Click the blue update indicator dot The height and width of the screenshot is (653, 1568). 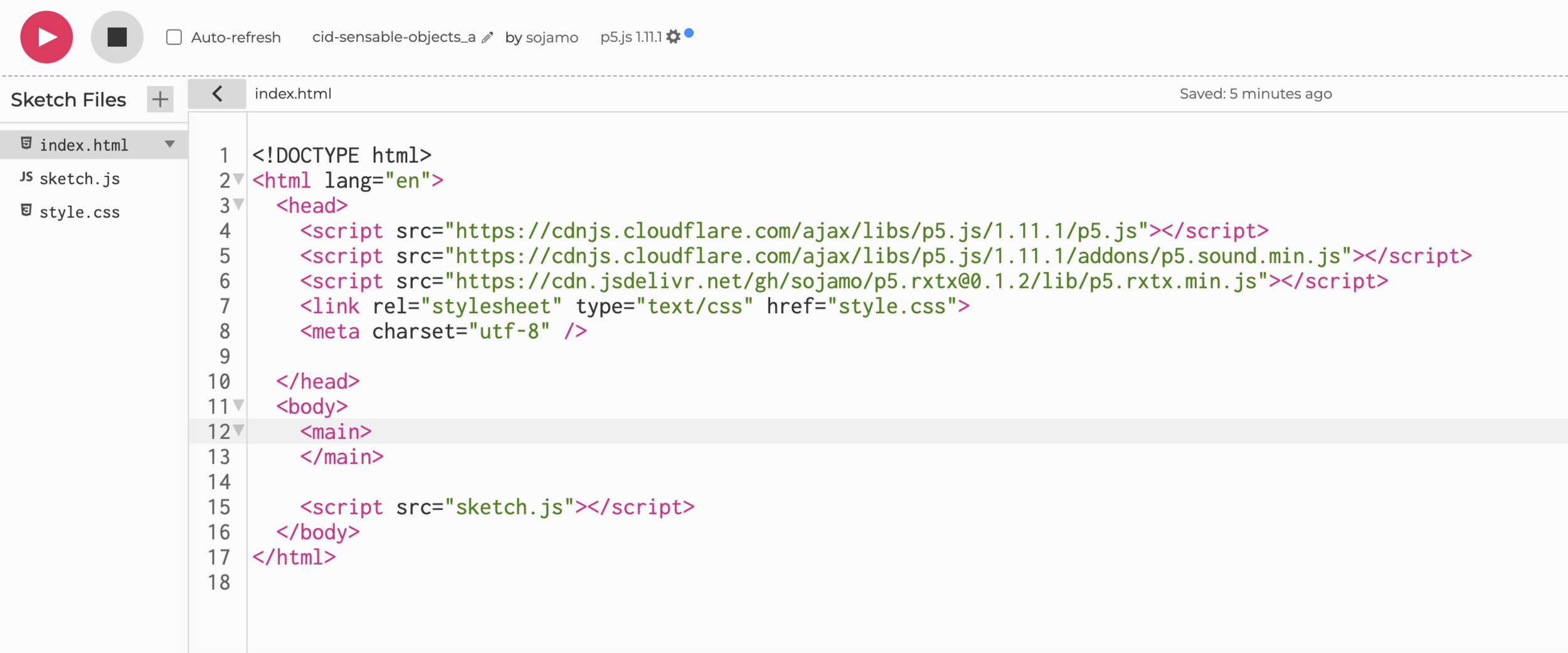[689, 33]
